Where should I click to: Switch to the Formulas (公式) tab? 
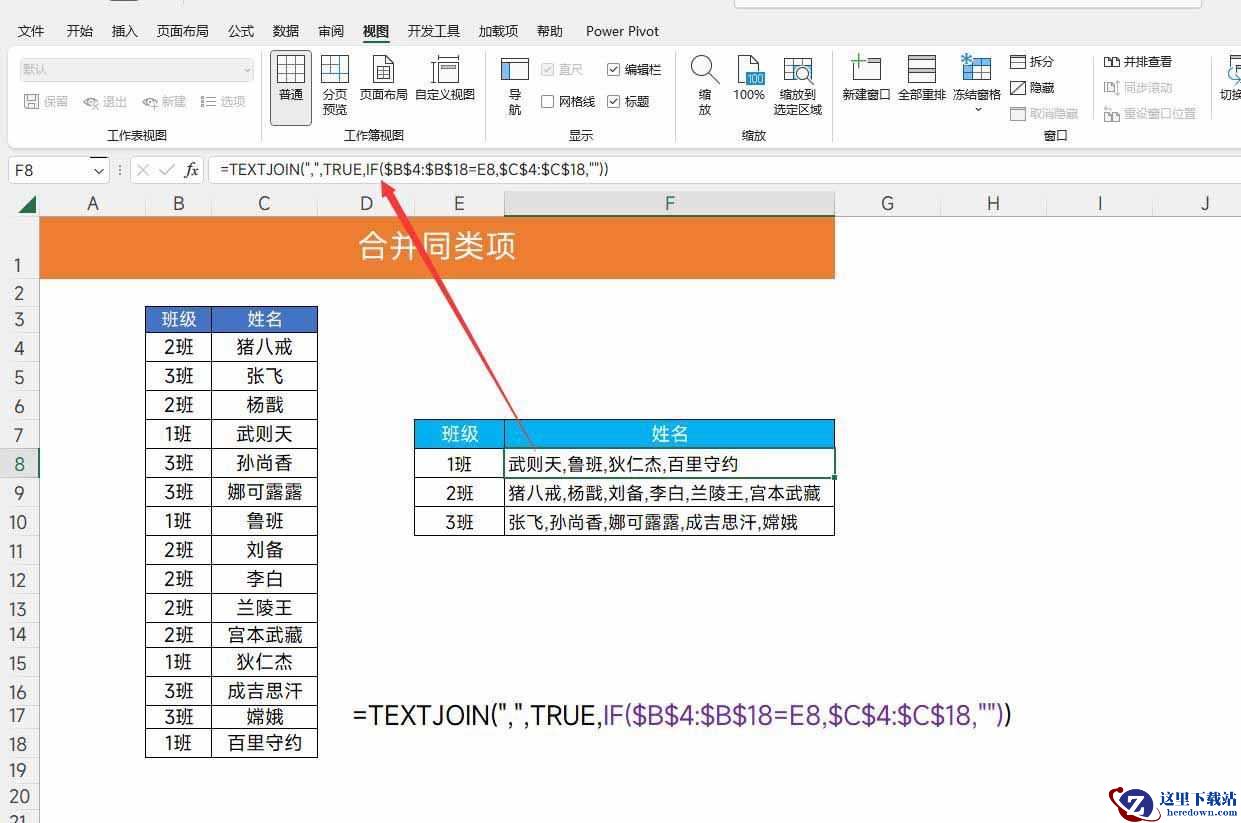pos(241,31)
